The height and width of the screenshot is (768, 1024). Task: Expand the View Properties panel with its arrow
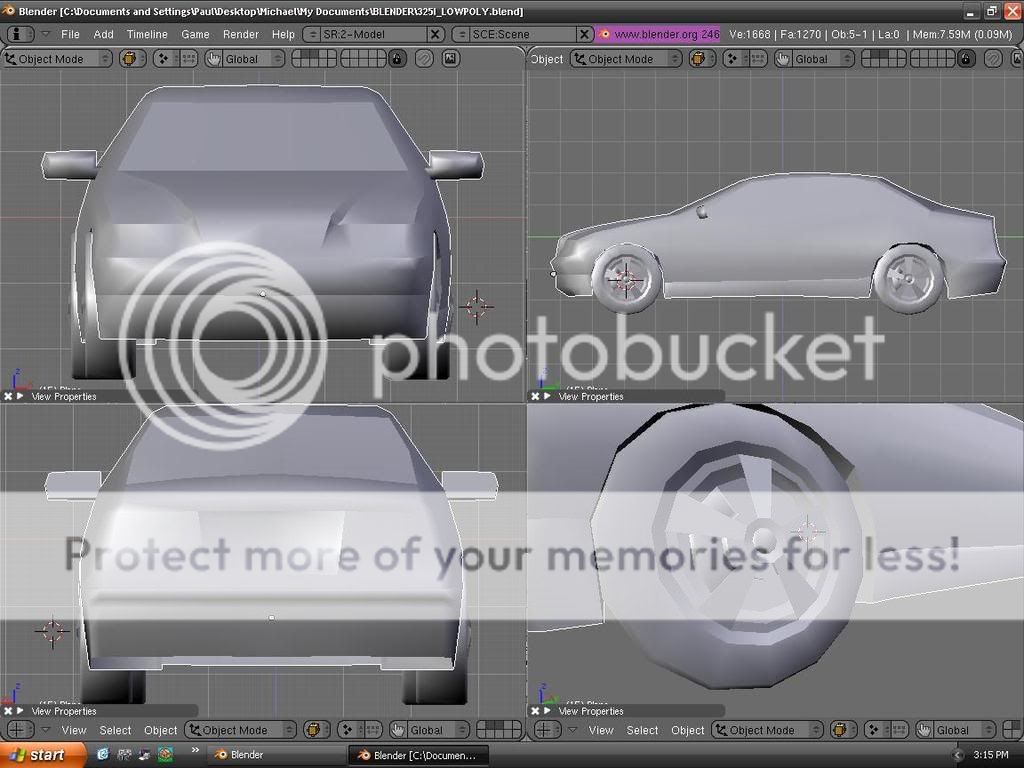pos(20,396)
